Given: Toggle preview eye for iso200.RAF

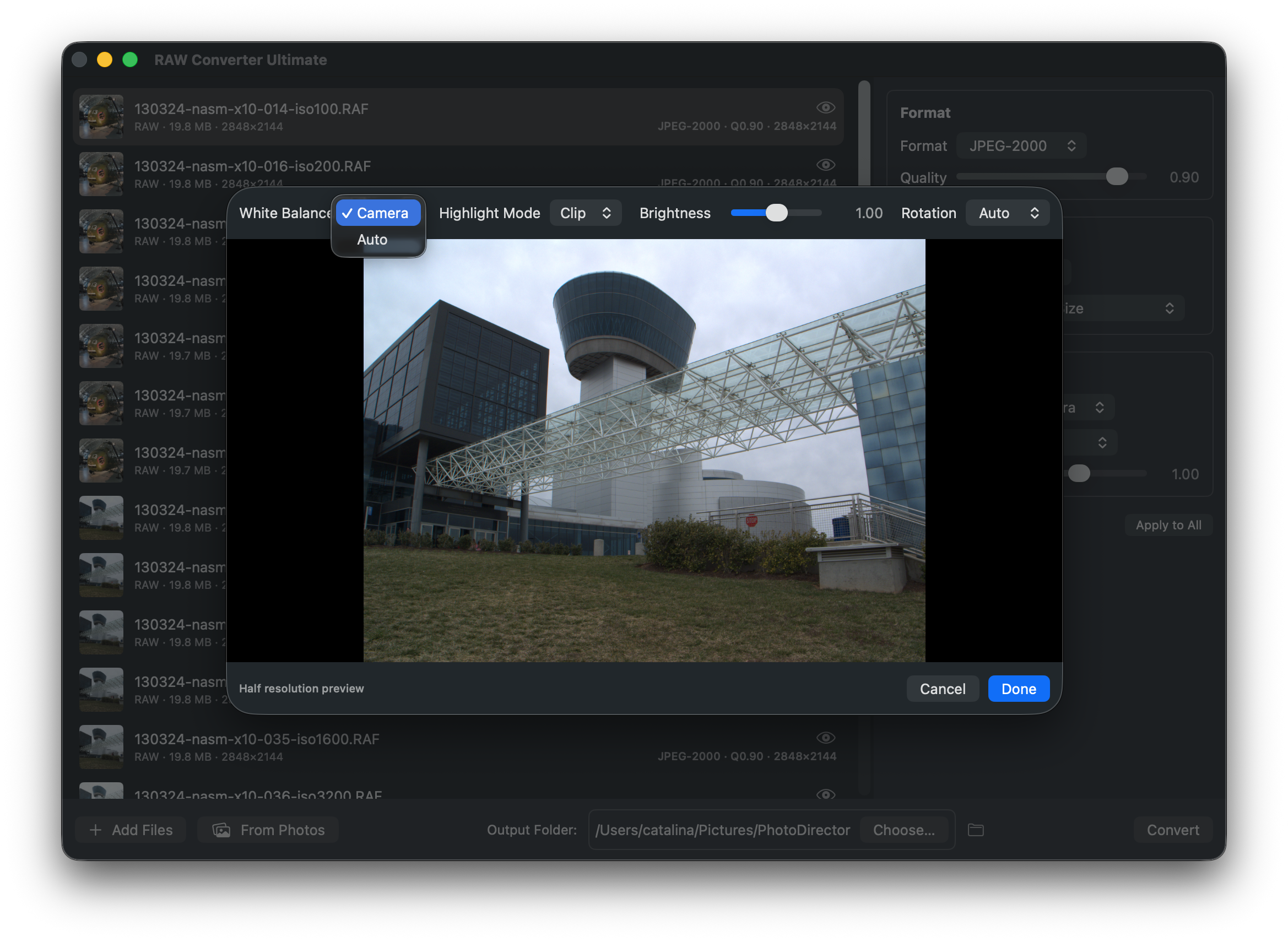Looking at the screenshot, I should point(826,164).
